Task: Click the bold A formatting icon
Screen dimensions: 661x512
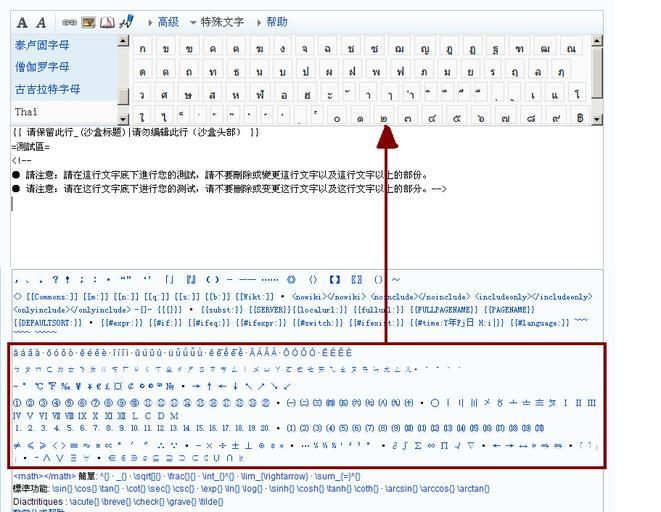Action: tap(22, 22)
